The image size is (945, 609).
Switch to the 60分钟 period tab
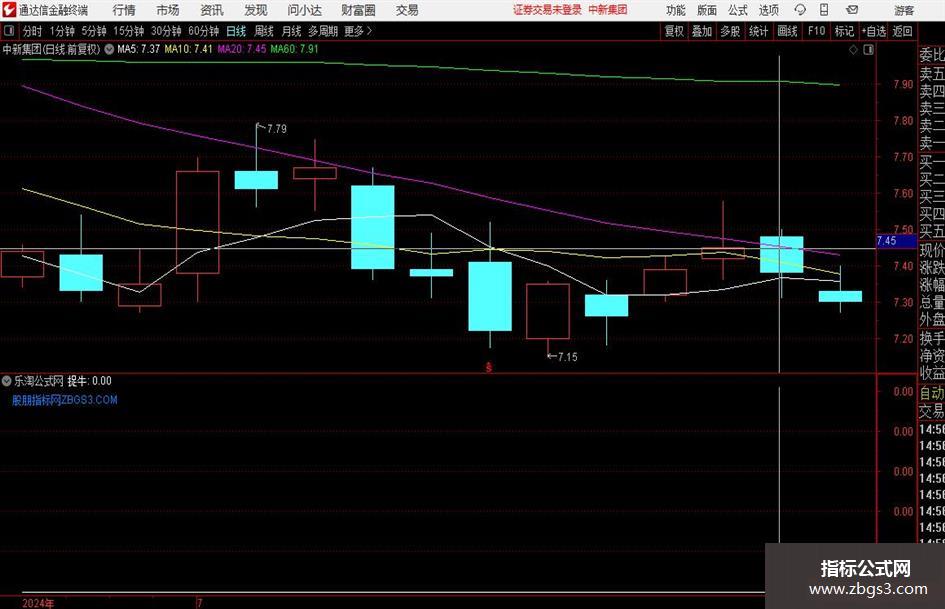[203, 31]
